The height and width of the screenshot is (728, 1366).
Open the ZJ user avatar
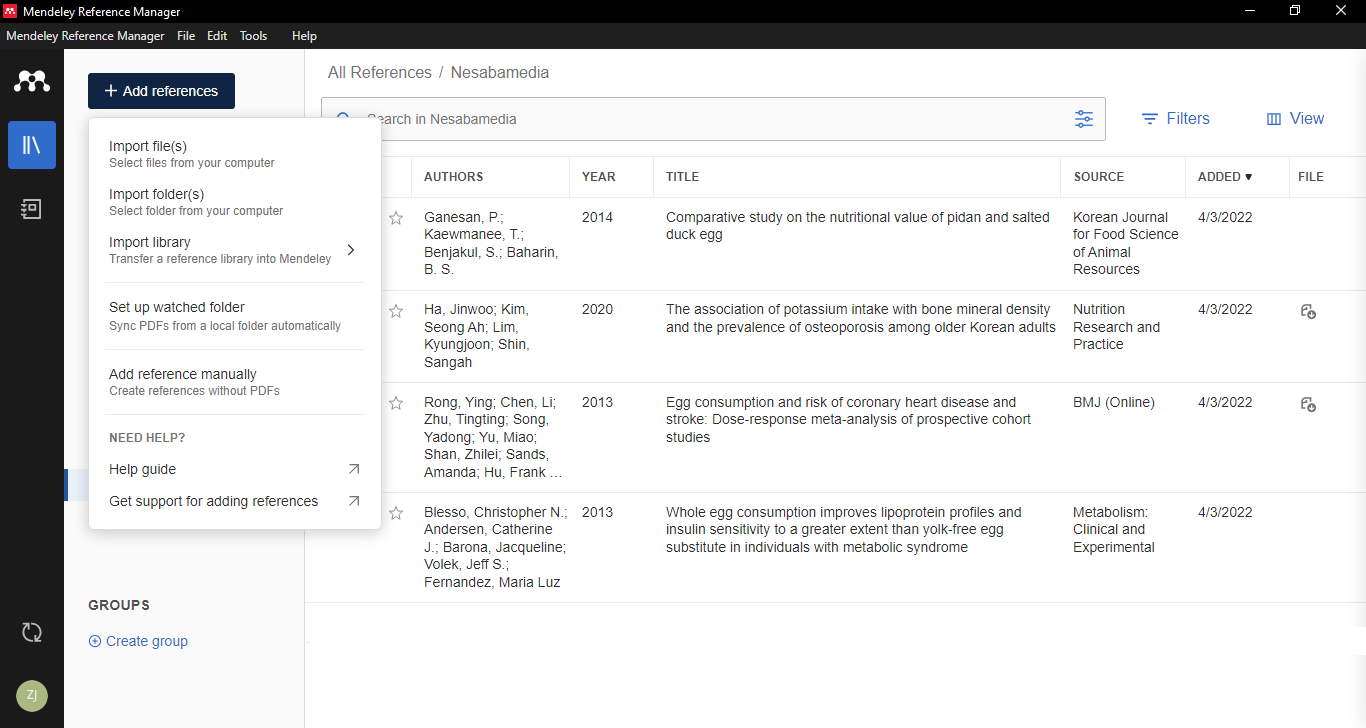(32, 695)
